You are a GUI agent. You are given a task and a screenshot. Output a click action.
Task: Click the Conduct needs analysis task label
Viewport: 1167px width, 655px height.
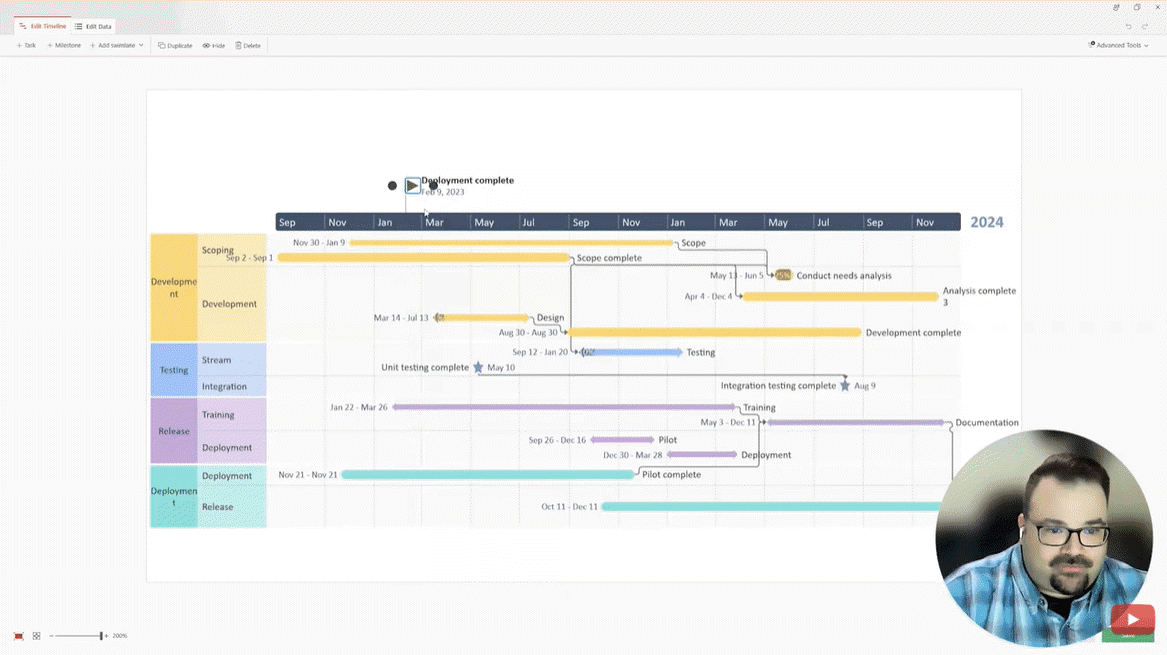pyautogui.click(x=844, y=275)
